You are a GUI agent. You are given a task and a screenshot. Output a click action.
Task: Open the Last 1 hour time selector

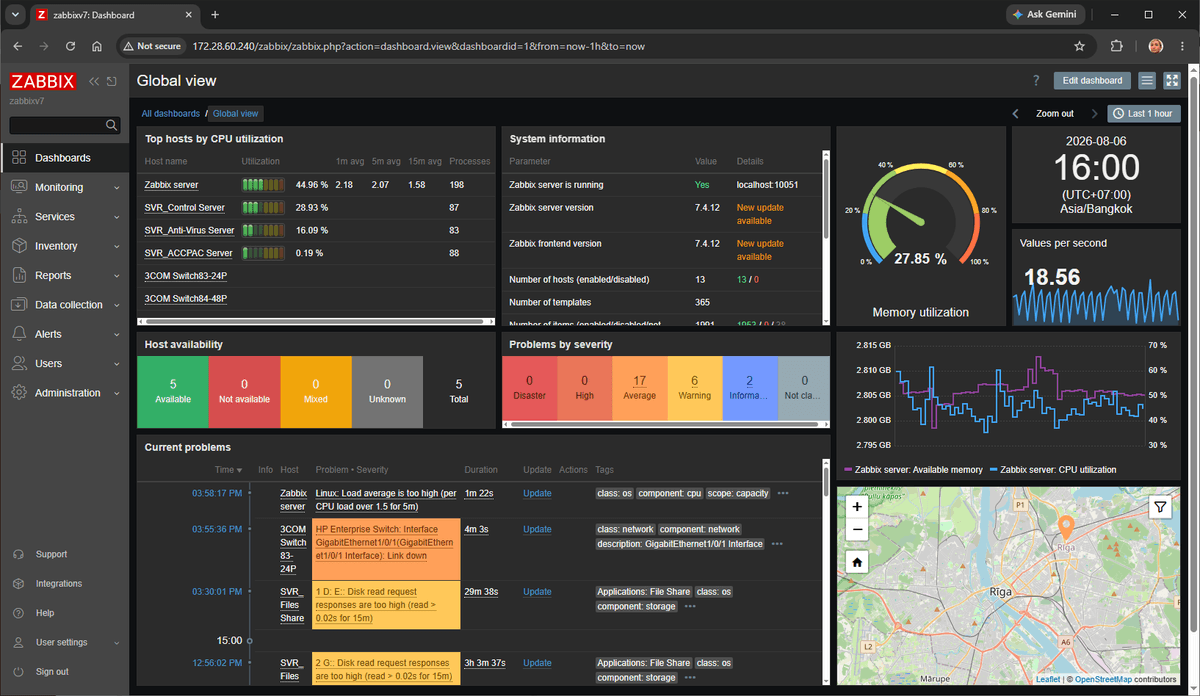[x=1143, y=114]
